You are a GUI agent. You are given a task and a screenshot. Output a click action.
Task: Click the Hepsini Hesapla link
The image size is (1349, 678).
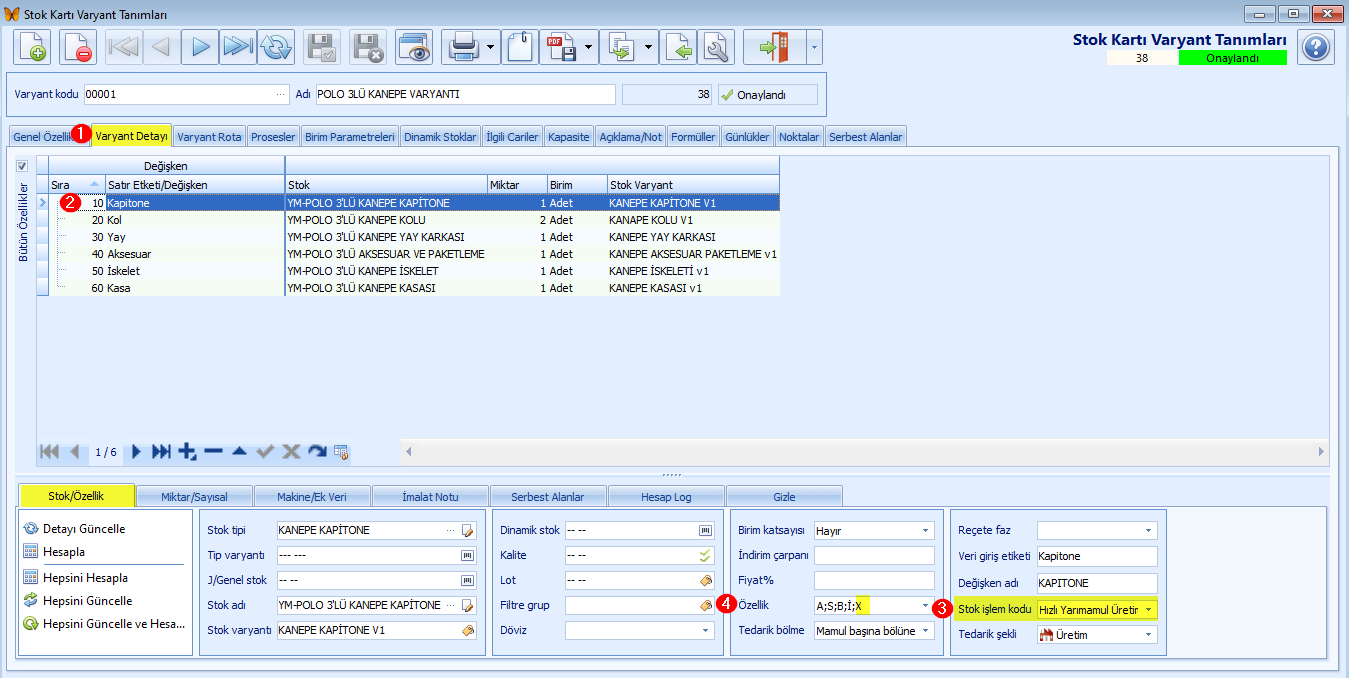pyautogui.click(x=85, y=578)
